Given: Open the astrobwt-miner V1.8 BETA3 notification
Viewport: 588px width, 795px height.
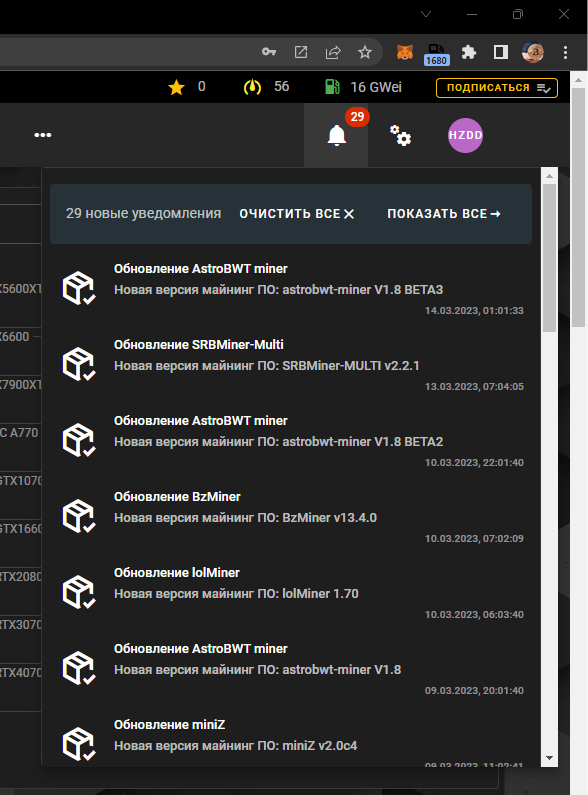Looking at the screenshot, I should 292,289.
